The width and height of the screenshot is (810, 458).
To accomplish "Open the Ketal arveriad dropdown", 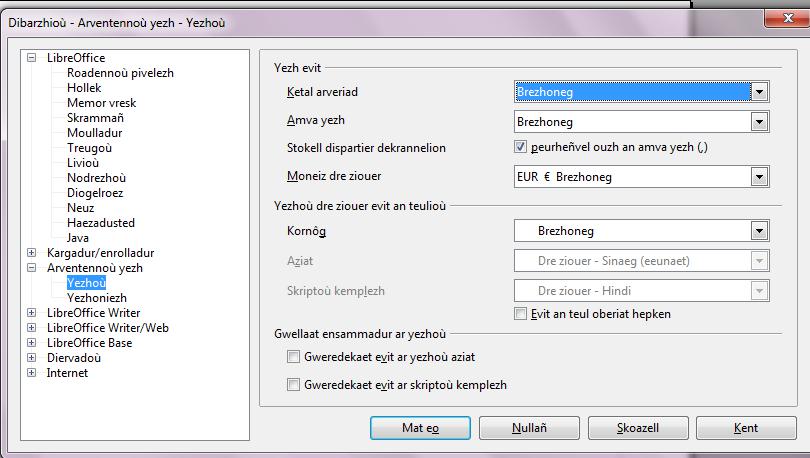I will pos(760,92).
